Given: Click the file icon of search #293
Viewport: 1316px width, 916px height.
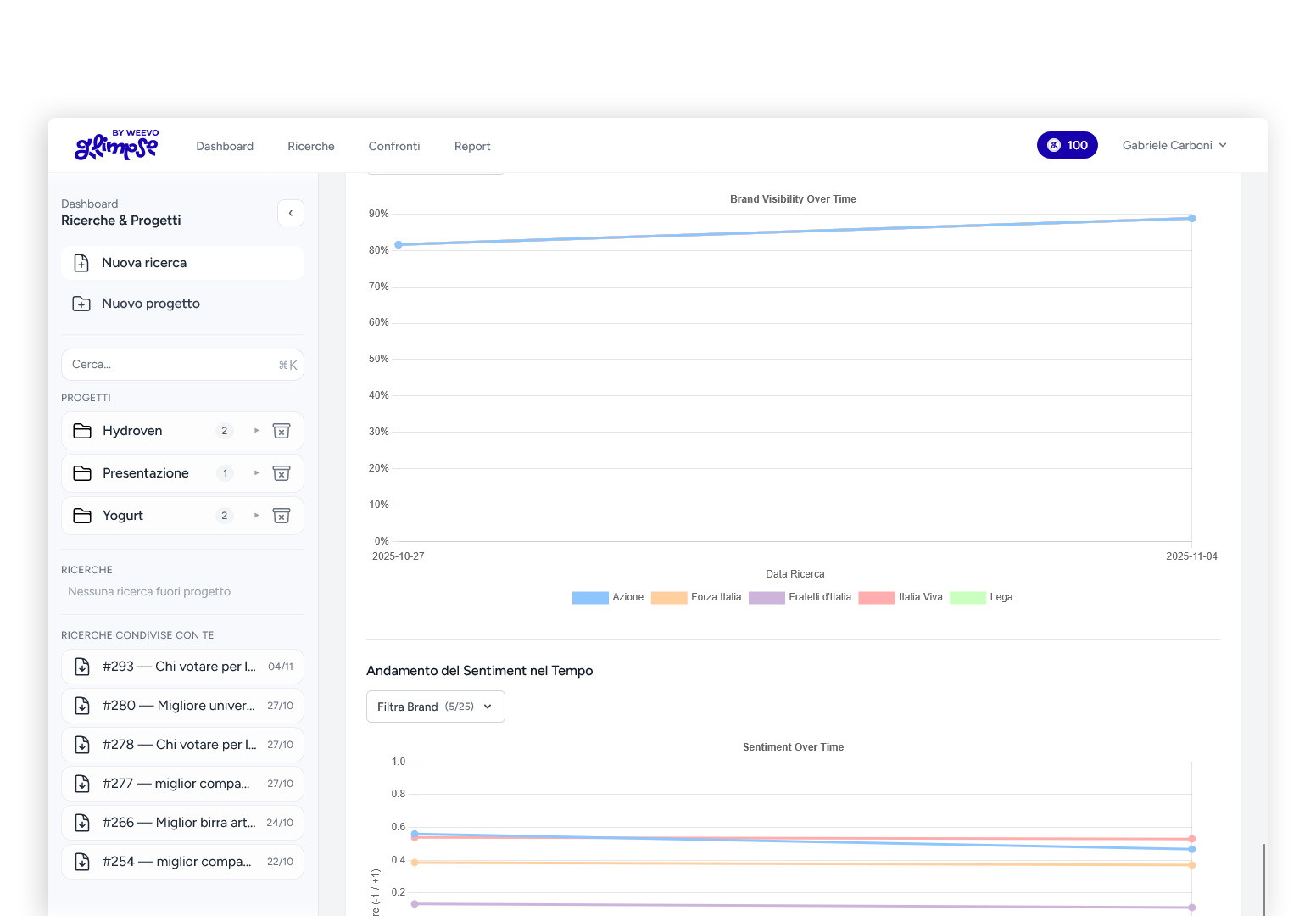Looking at the screenshot, I should [x=82, y=667].
